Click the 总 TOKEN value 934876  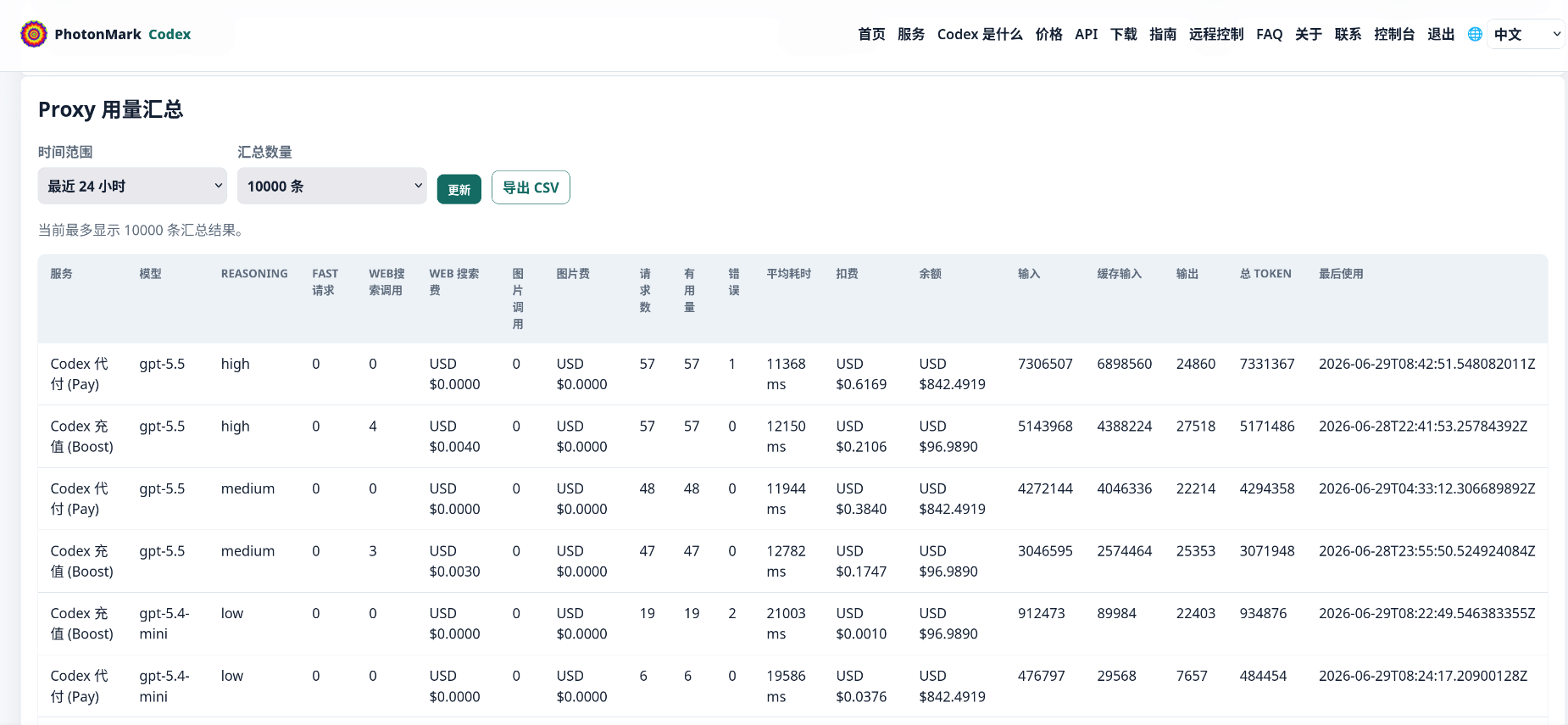pyautogui.click(x=1263, y=613)
